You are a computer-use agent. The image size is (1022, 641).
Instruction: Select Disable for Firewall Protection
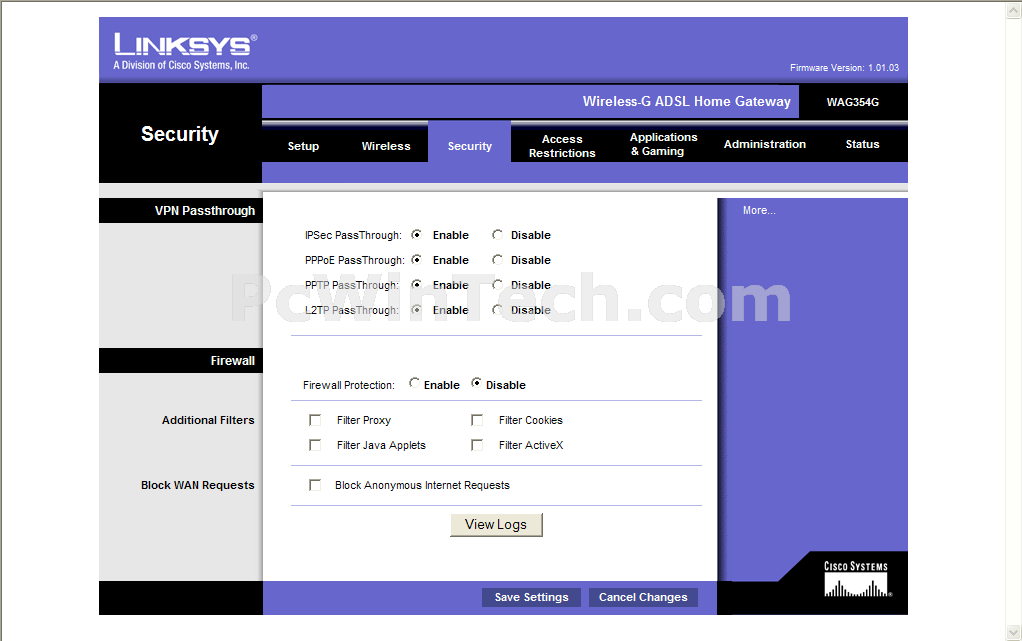tap(476, 383)
